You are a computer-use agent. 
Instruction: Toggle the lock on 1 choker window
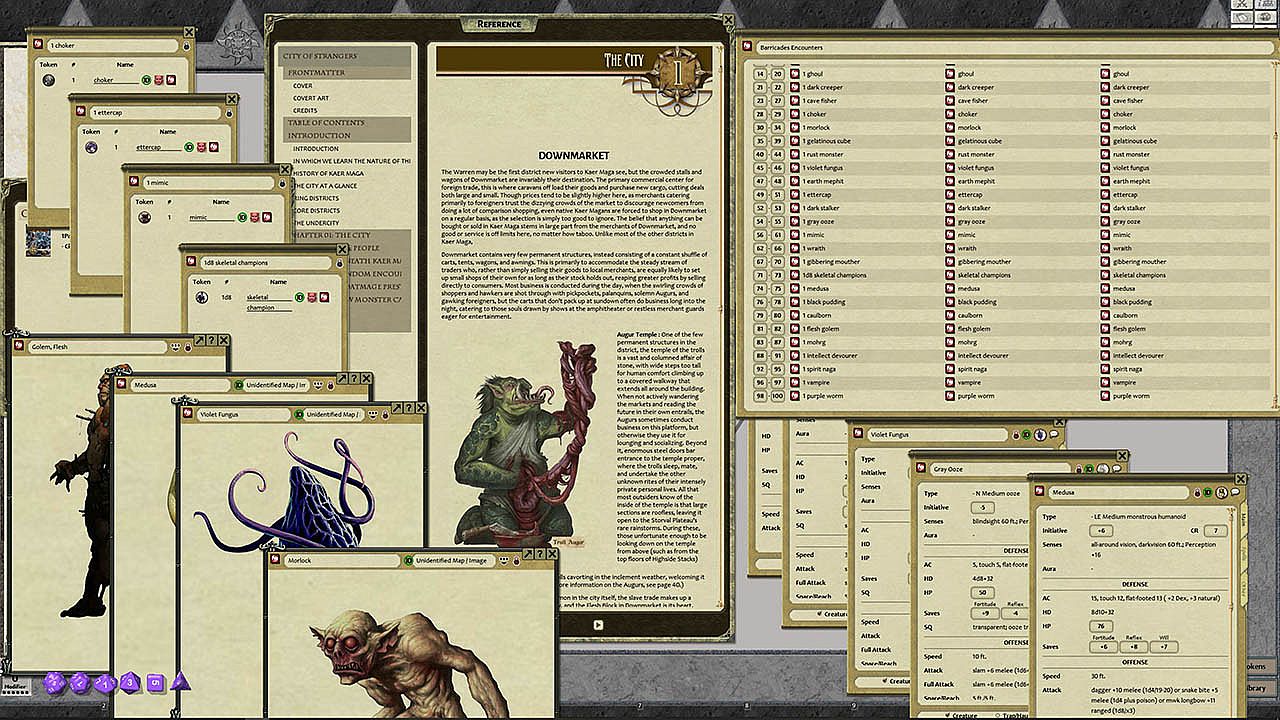point(186,46)
